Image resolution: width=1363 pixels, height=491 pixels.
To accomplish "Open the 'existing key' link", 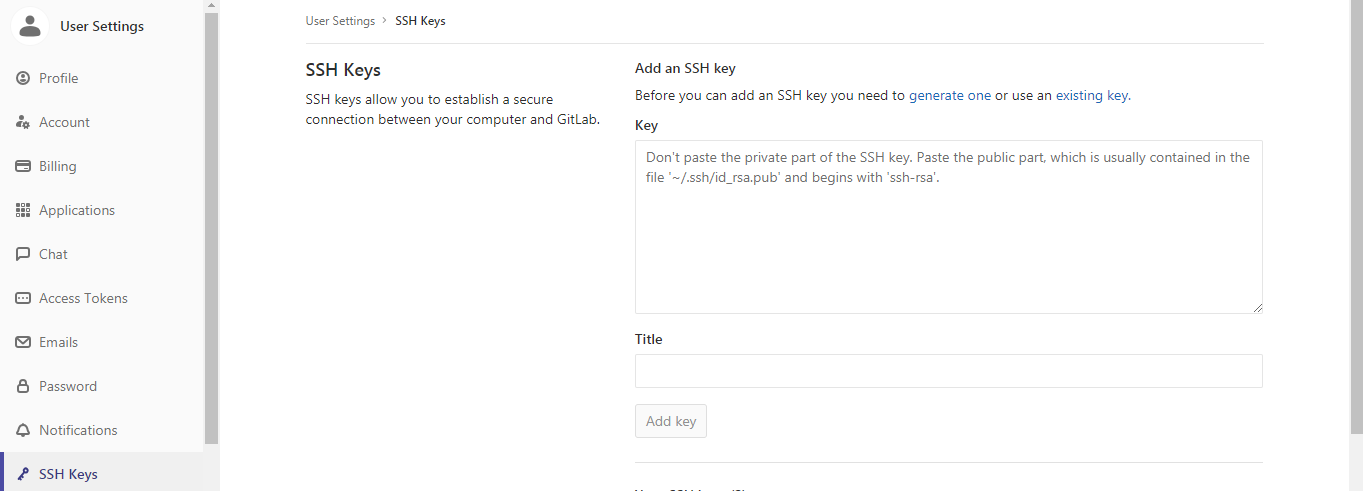I will point(1092,96).
